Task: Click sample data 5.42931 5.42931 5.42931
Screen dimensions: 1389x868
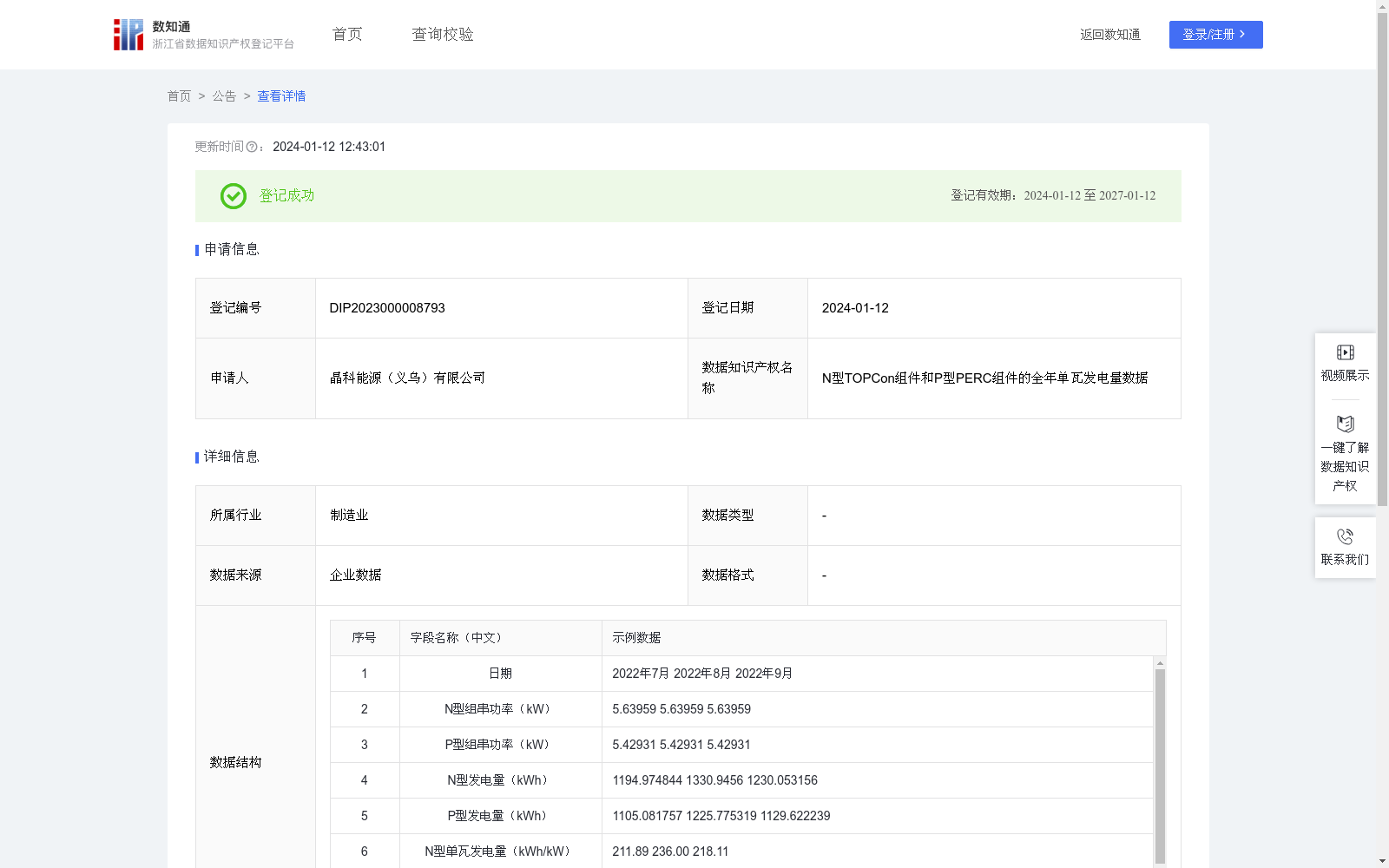Action: click(x=681, y=745)
